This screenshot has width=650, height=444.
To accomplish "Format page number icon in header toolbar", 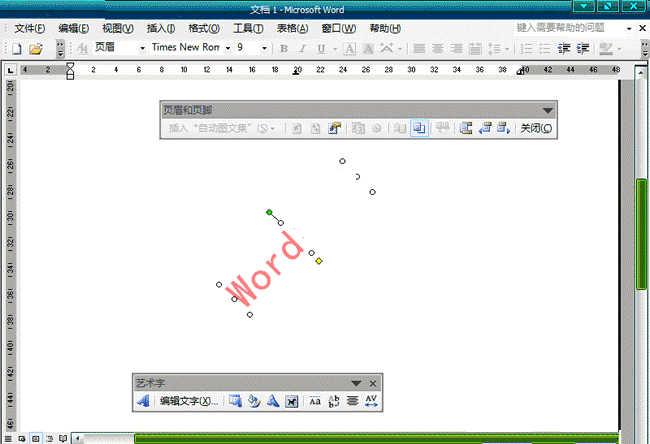I will tap(334, 128).
